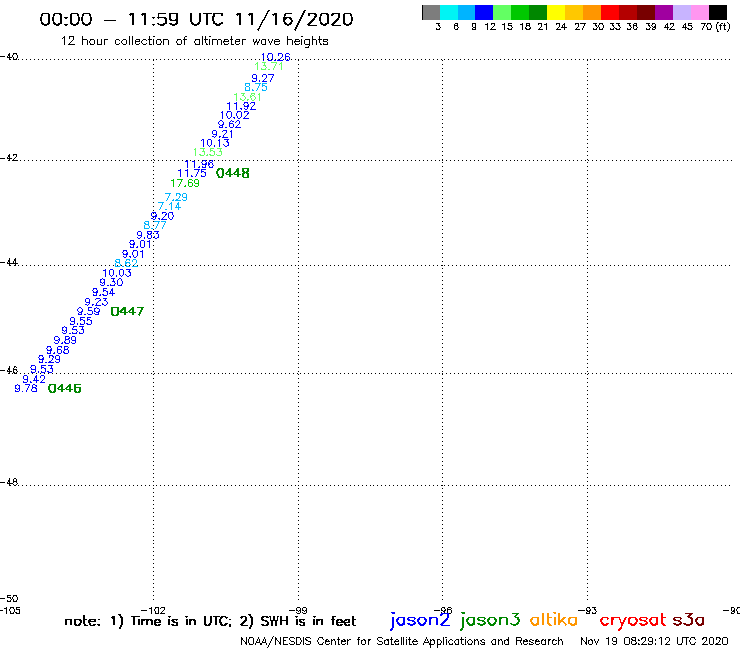Screen dimensions: 740x650
Task: Click the wave height value 13.71
Action: tap(269, 67)
